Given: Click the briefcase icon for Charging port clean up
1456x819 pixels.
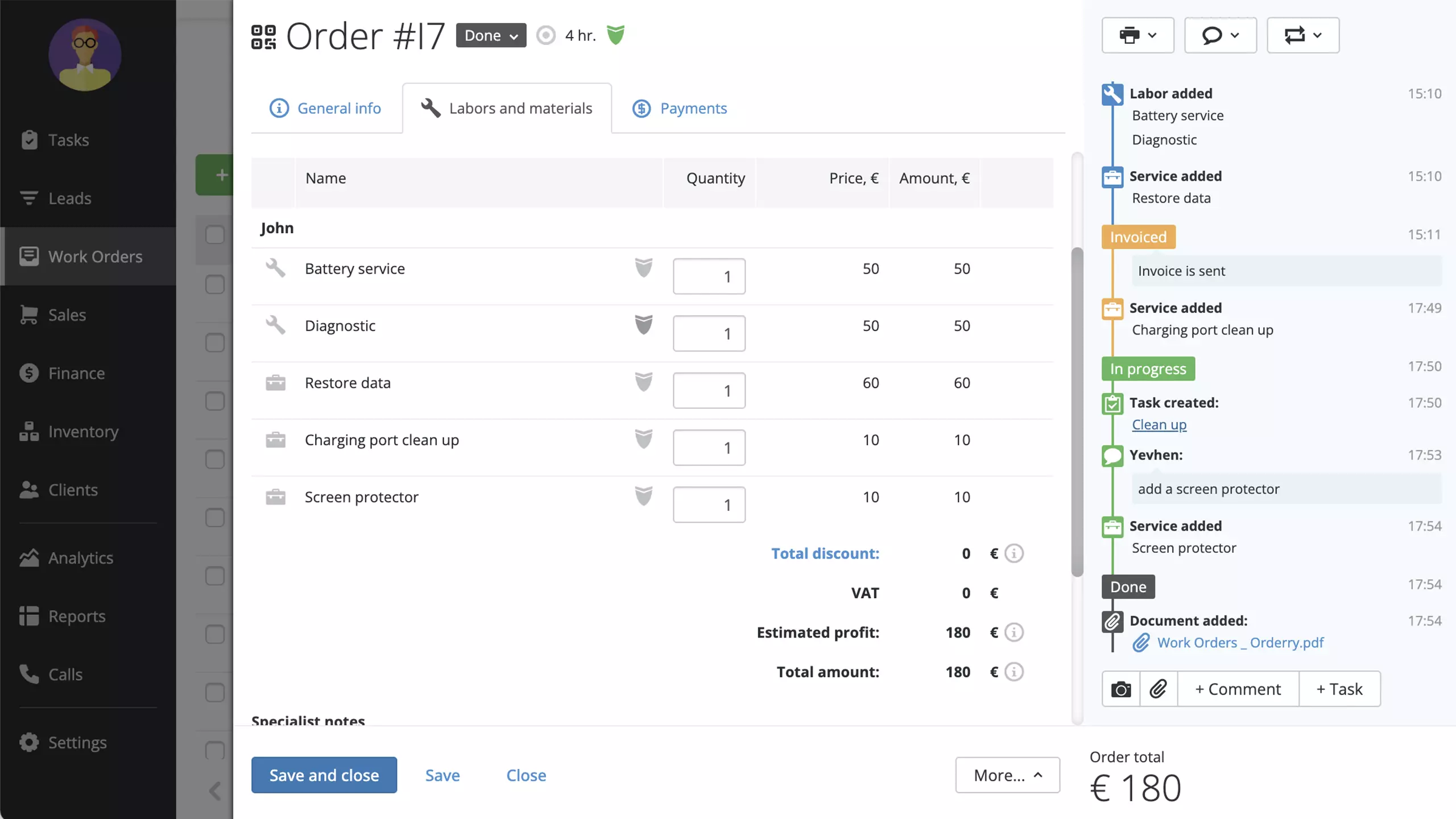Looking at the screenshot, I should [x=275, y=439].
